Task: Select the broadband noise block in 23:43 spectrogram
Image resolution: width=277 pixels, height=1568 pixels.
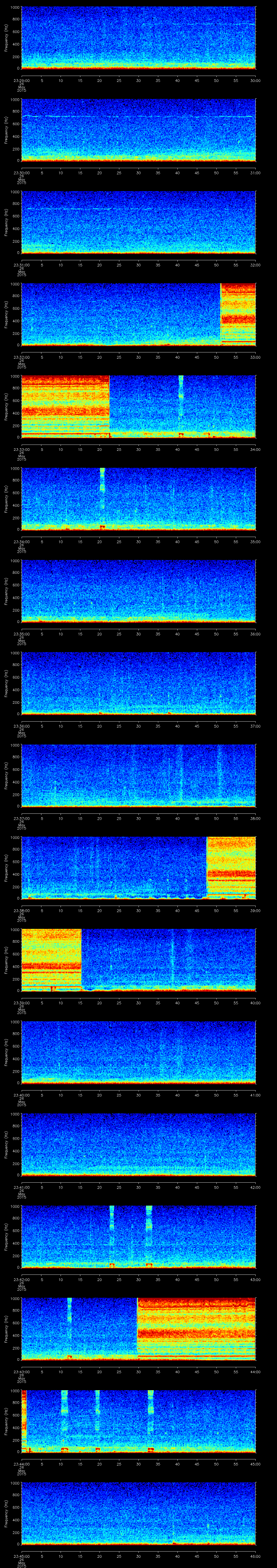Action: pyautogui.click(x=197, y=1329)
